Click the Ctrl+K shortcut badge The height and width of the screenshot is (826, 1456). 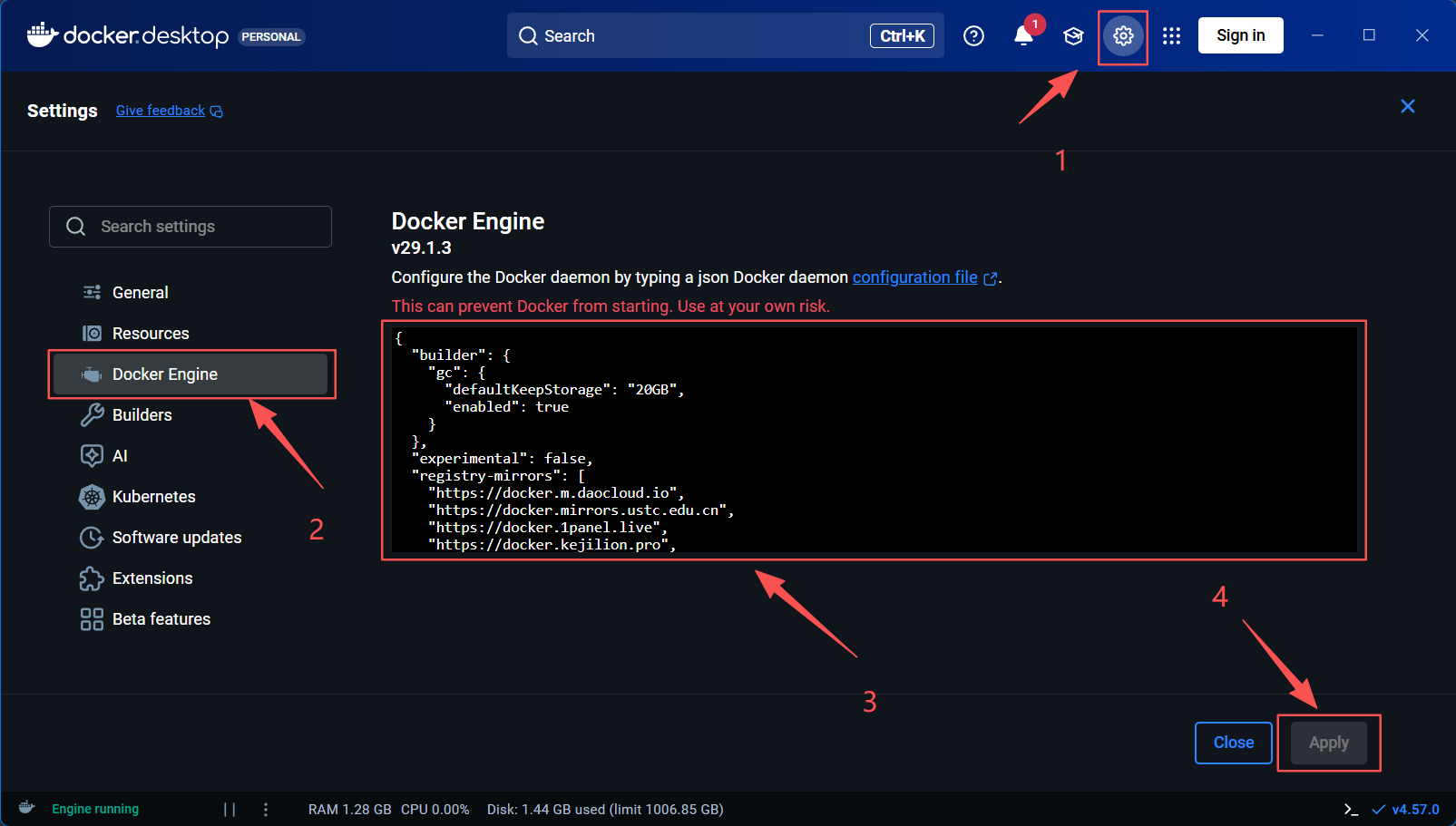point(903,35)
